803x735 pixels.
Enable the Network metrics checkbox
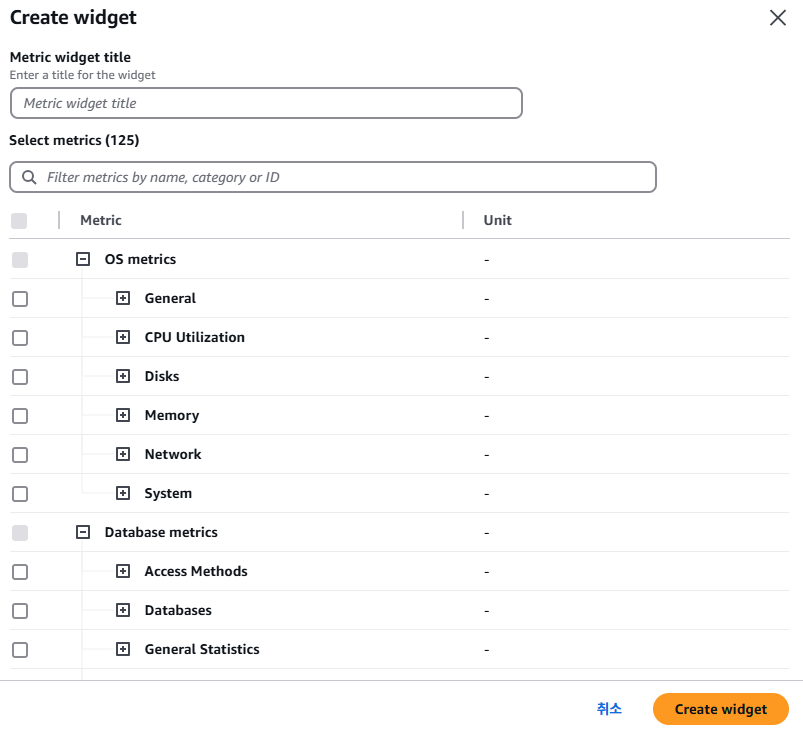click(20, 455)
